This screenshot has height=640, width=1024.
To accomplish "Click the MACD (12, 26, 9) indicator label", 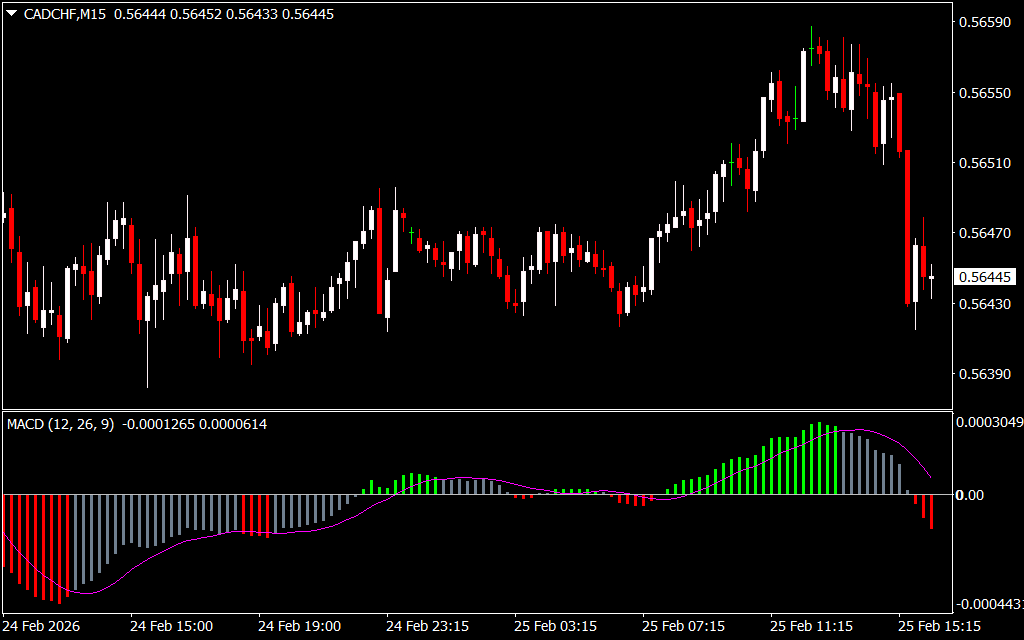I will pyautogui.click(x=61, y=424).
